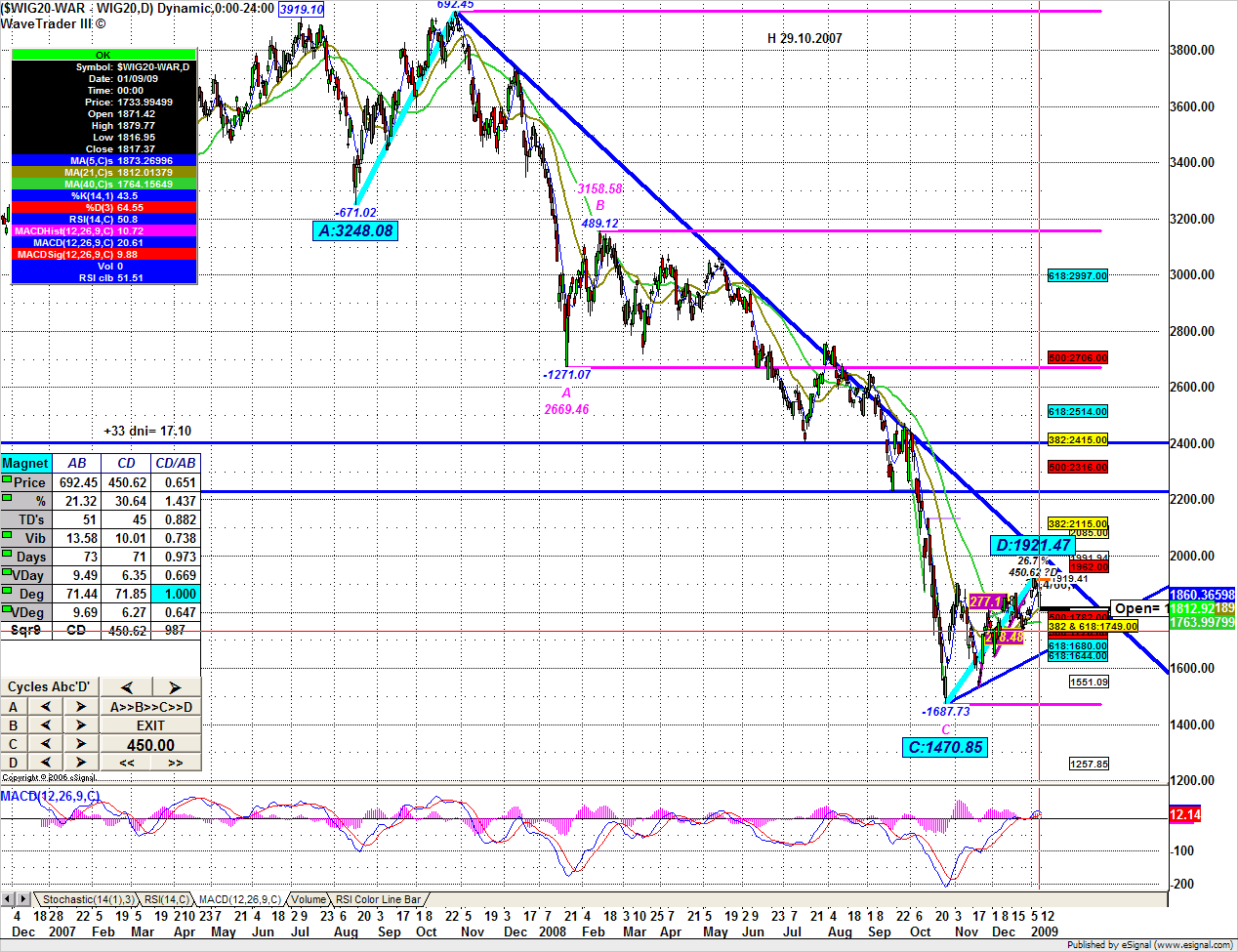
Task: Click the A:3248.08 wave label
Action: click(x=355, y=231)
